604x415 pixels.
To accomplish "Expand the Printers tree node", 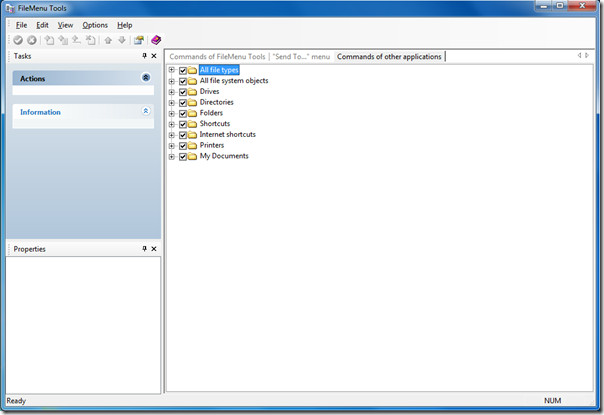I will 172,146.
